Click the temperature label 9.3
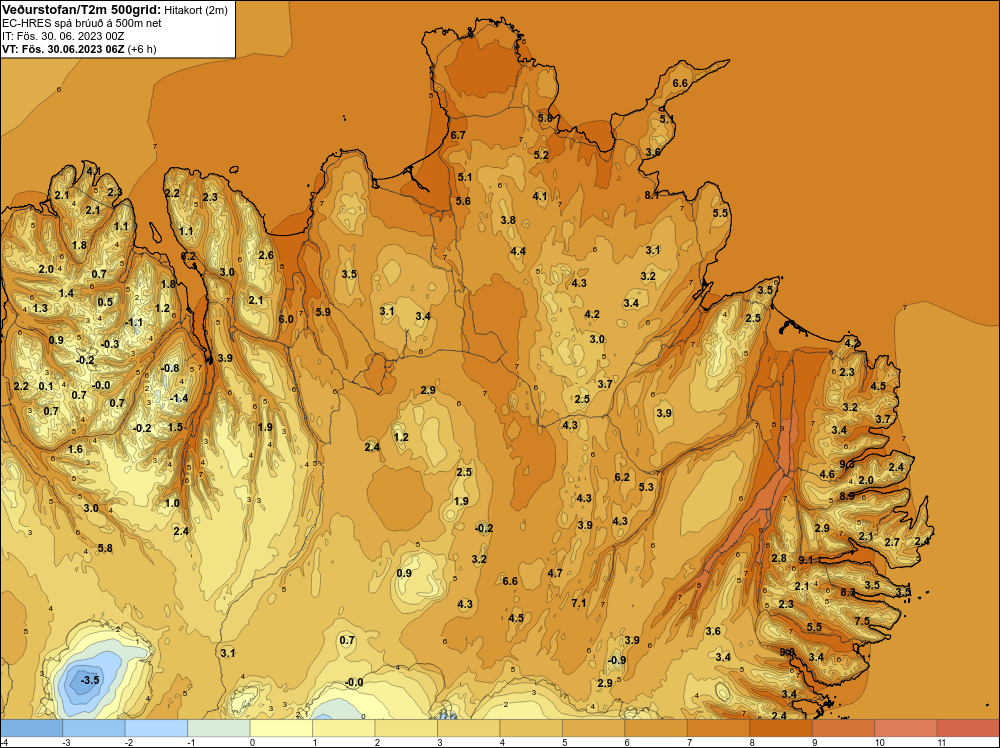Viewport: 1000px width, 748px height. [x=847, y=464]
